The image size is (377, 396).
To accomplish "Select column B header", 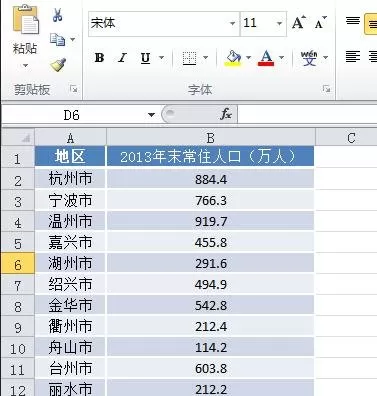I will (211, 137).
